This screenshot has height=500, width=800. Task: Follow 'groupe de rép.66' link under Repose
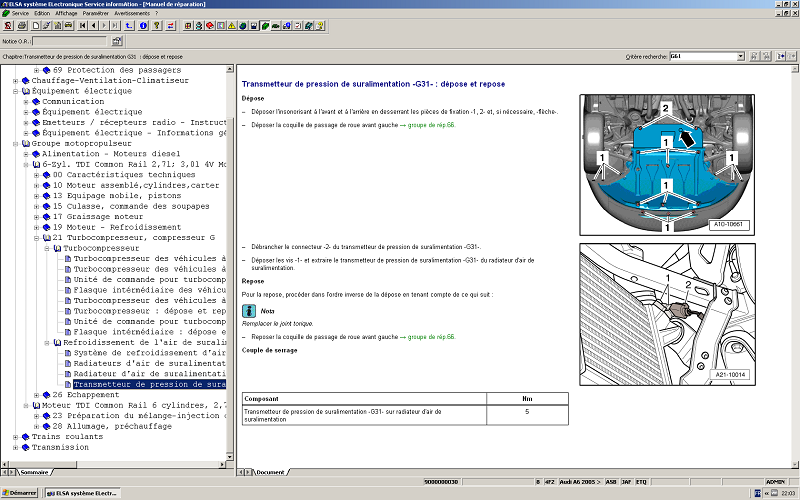431,337
